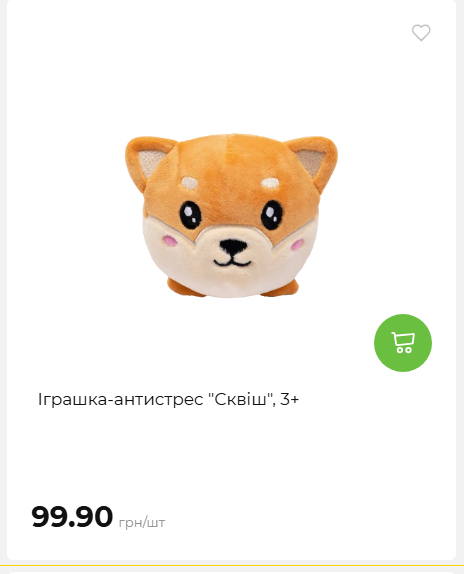This screenshot has width=464, height=574.
Task: Click the word Іграшка-антистрес in the title
Action: coord(120,399)
